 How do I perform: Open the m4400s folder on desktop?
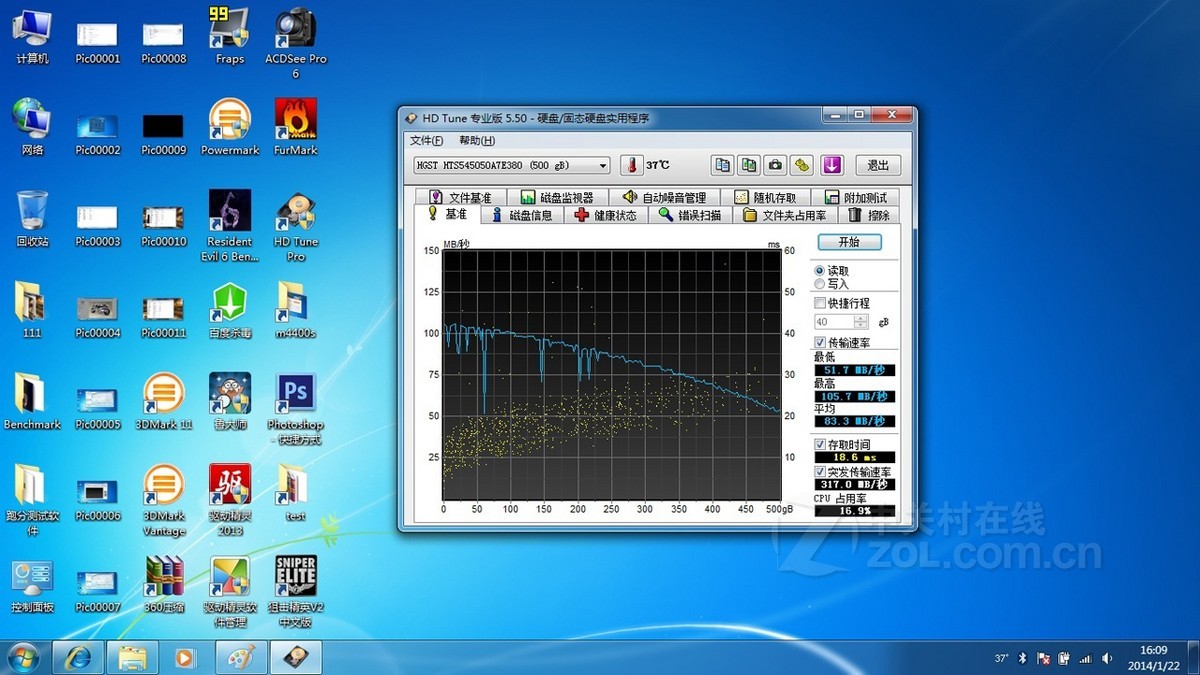[295, 310]
